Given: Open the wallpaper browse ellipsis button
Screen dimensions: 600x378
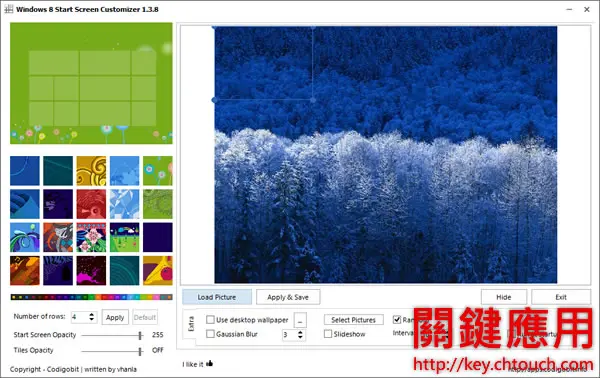Looking at the screenshot, I should (x=300, y=320).
